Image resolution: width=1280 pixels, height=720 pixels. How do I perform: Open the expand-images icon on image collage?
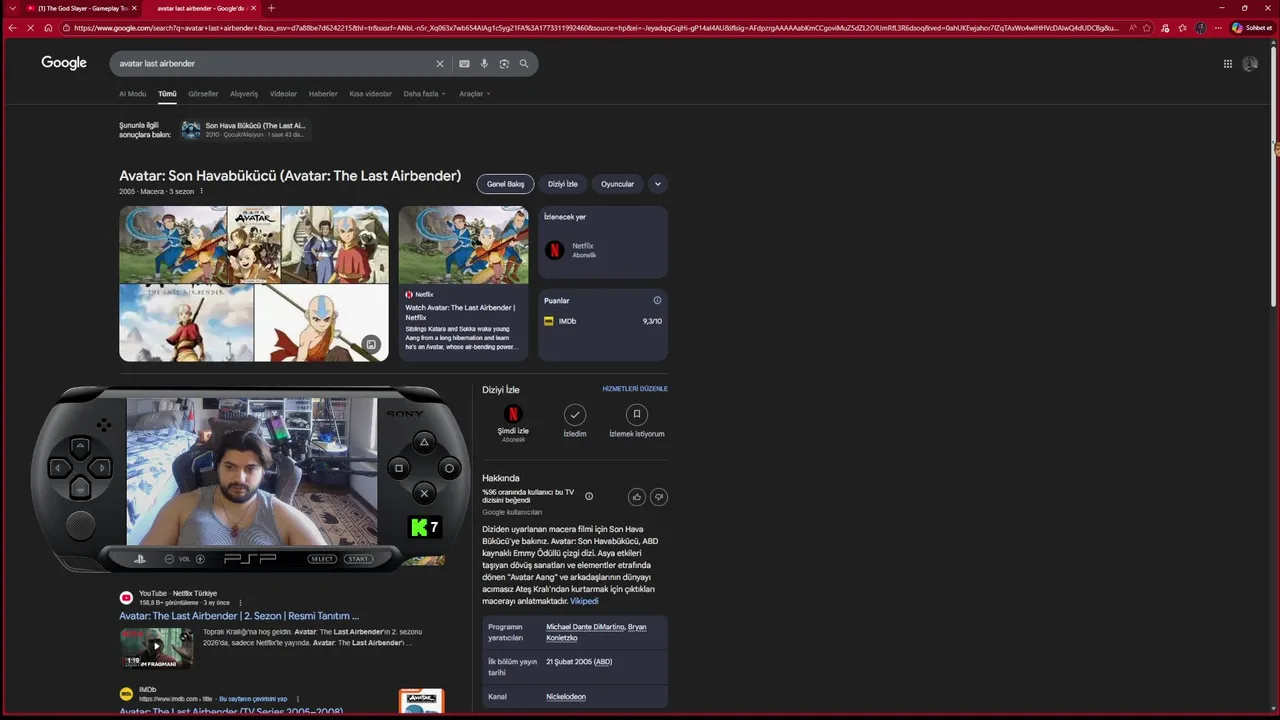(x=371, y=344)
